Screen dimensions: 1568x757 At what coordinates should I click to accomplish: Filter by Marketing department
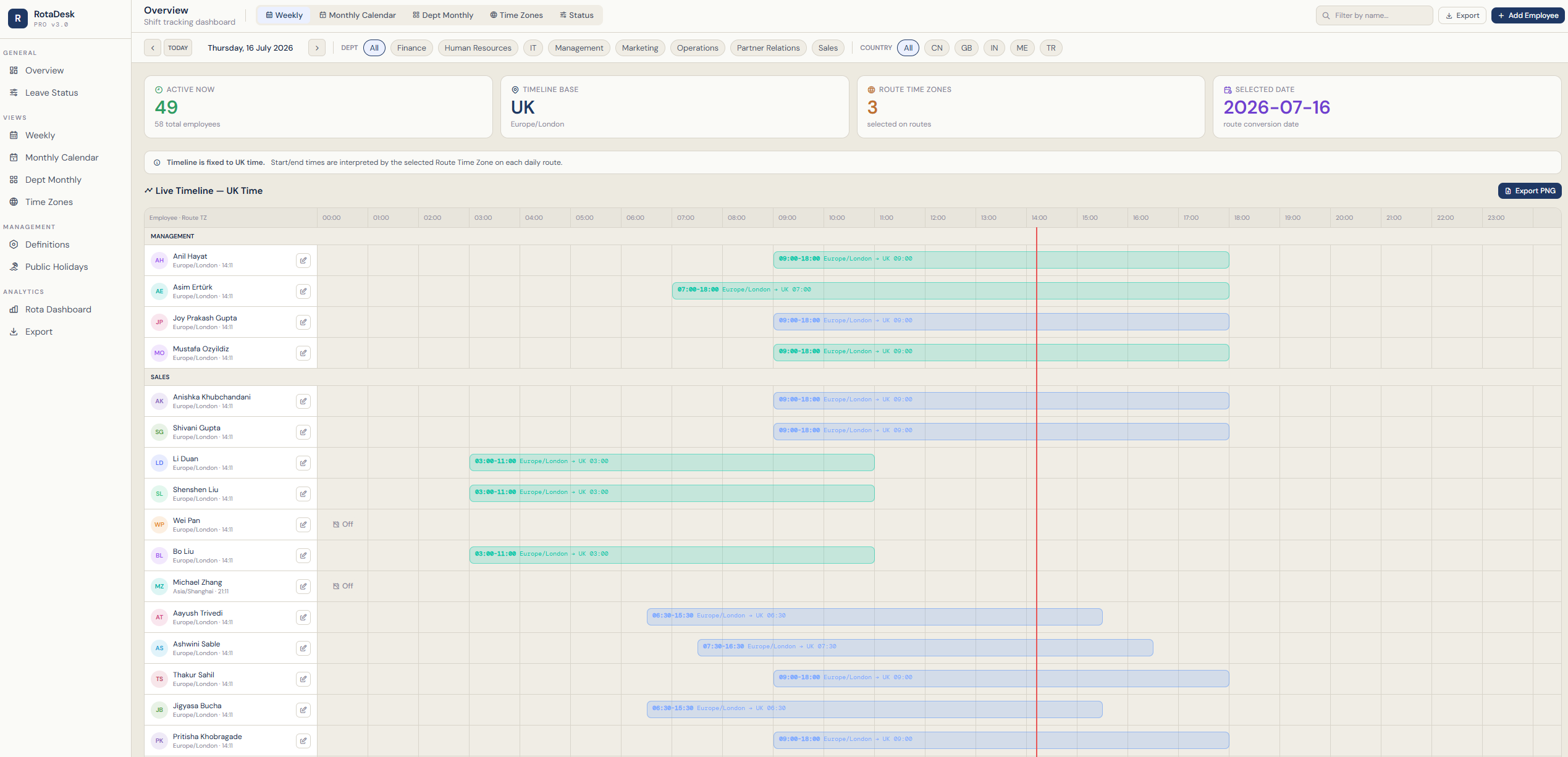pyautogui.click(x=640, y=48)
